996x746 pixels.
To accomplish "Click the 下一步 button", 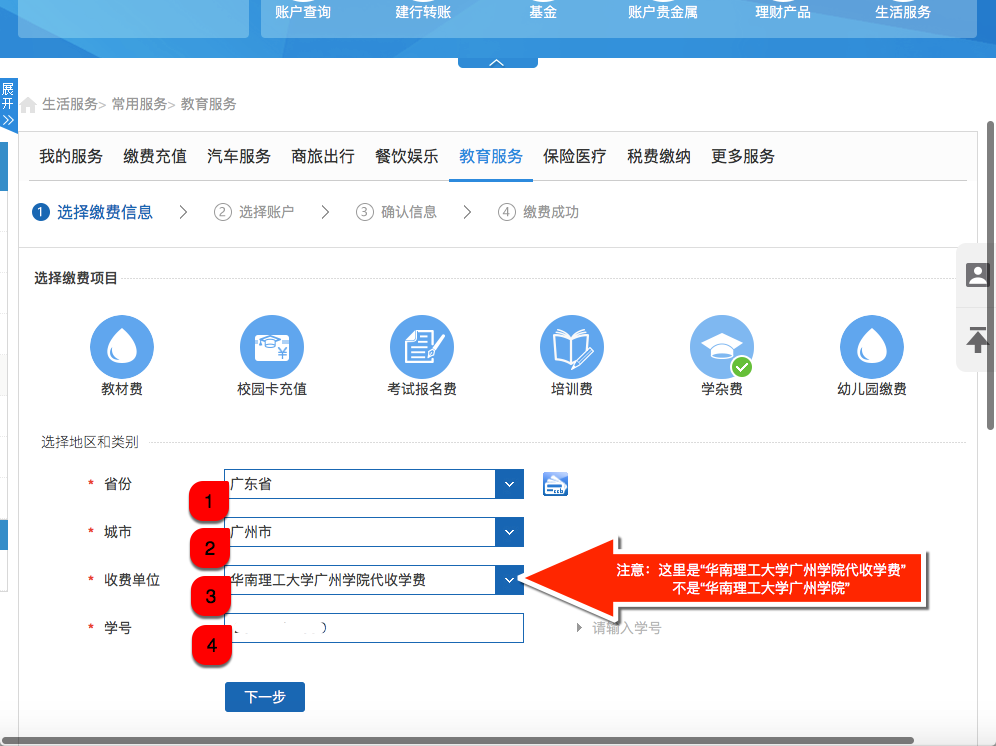I will pyautogui.click(x=264, y=697).
